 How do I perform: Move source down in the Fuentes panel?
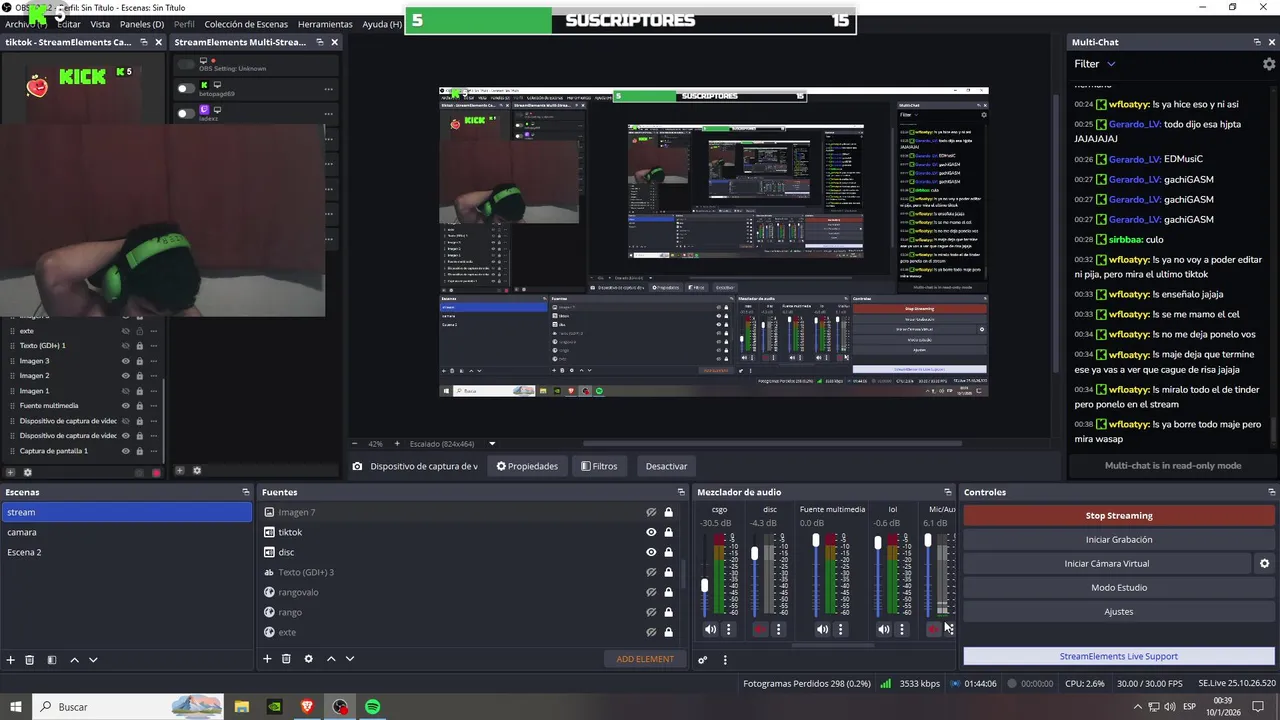coord(349,658)
